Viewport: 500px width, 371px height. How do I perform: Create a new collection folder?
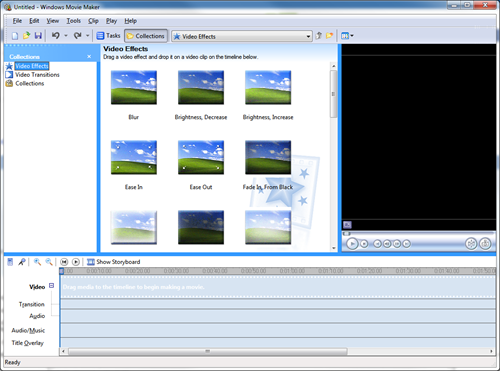tap(330, 36)
